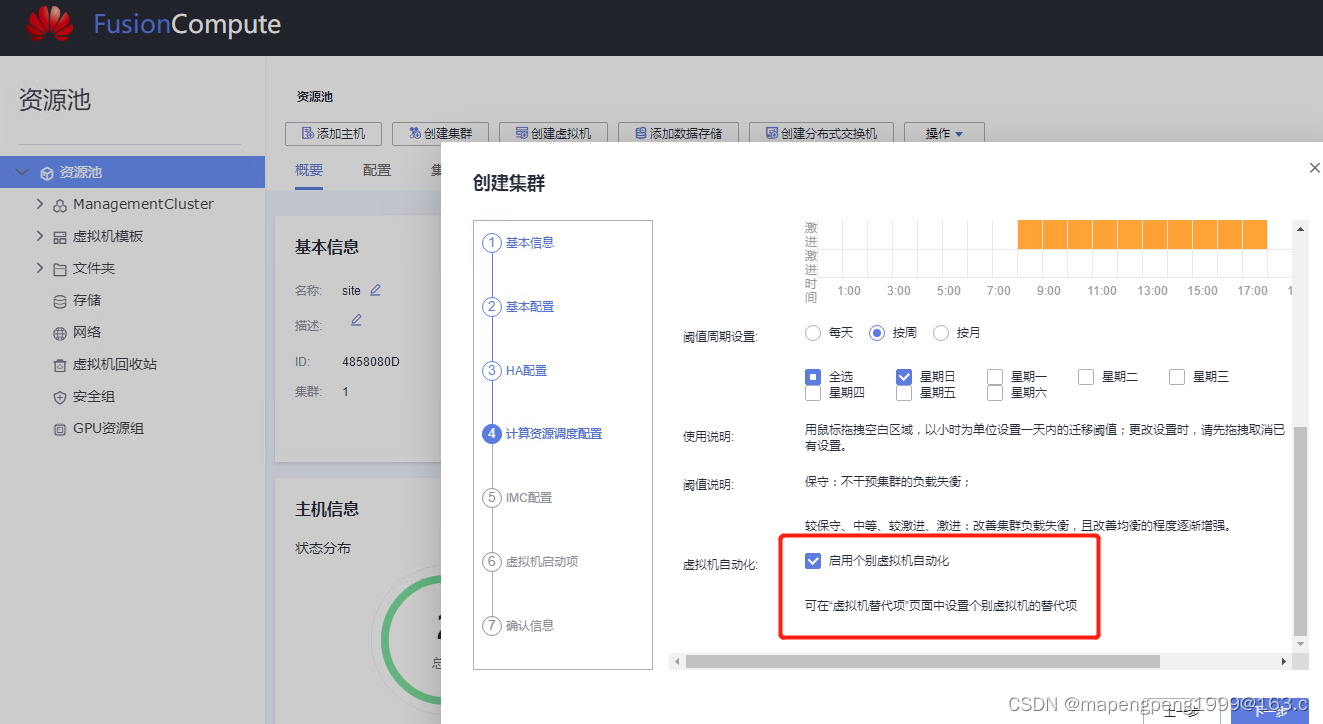
Task: Switch to the 配置 tab
Action: pyautogui.click(x=377, y=170)
